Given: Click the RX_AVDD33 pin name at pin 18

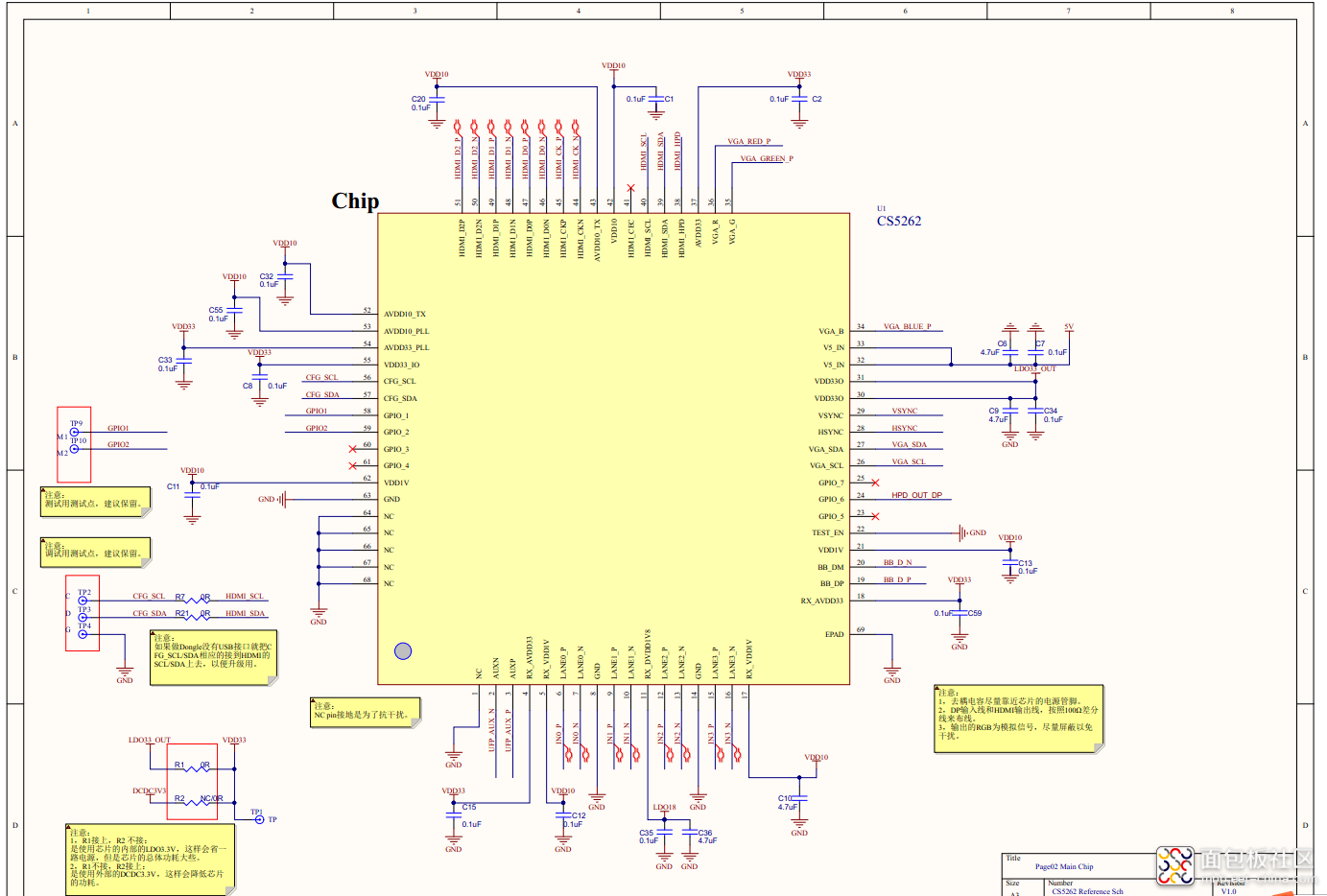Looking at the screenshot, I should pyautogui.click(x=822, y=601).
